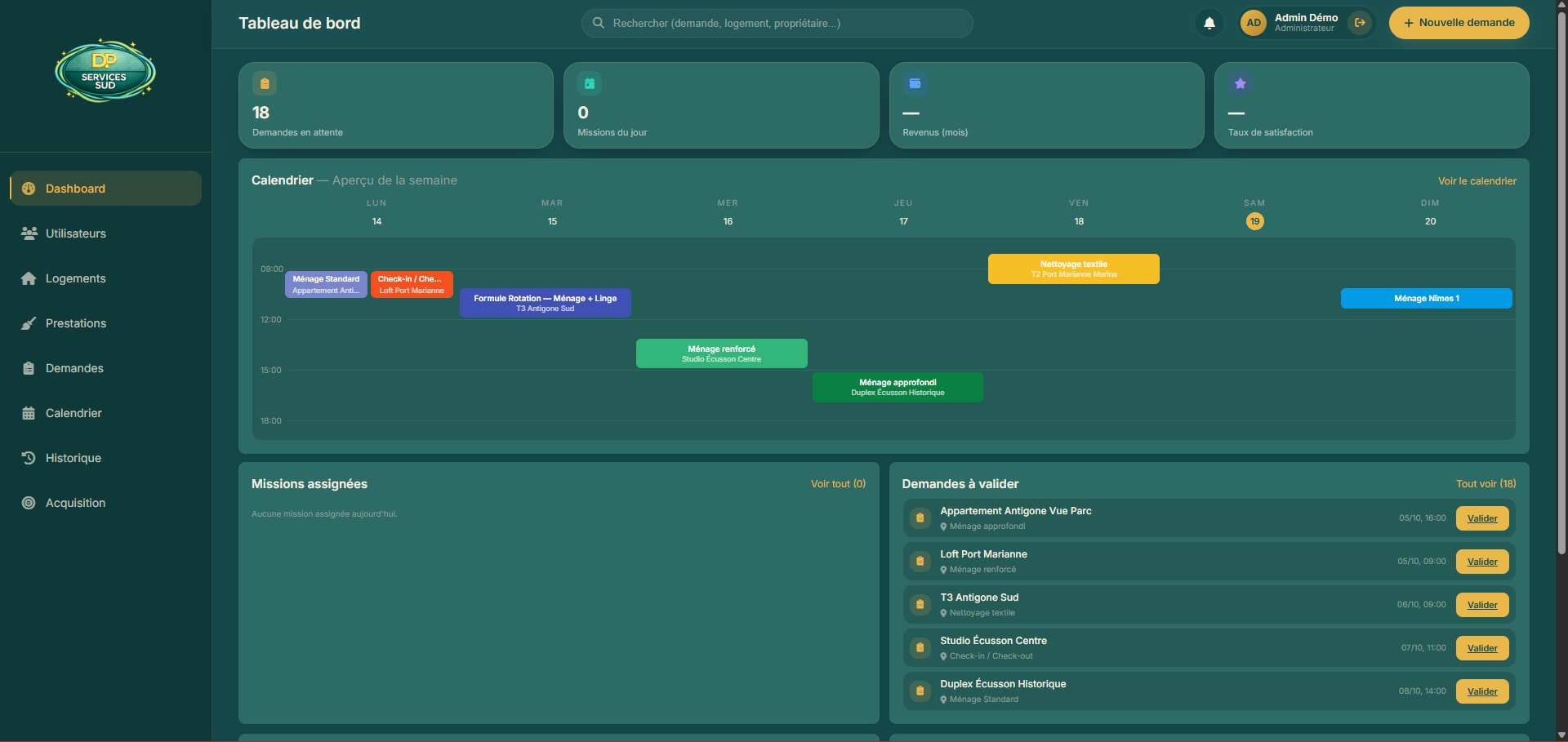
Task: Navigate to Prestations page
Action: tap(105, 323)
